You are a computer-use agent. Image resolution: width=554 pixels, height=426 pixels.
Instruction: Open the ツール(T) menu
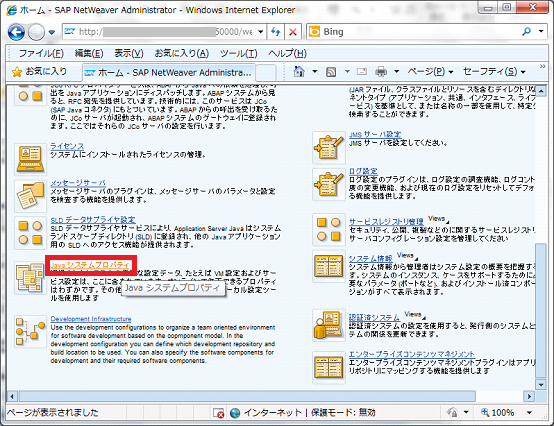[x=238, y=53]
